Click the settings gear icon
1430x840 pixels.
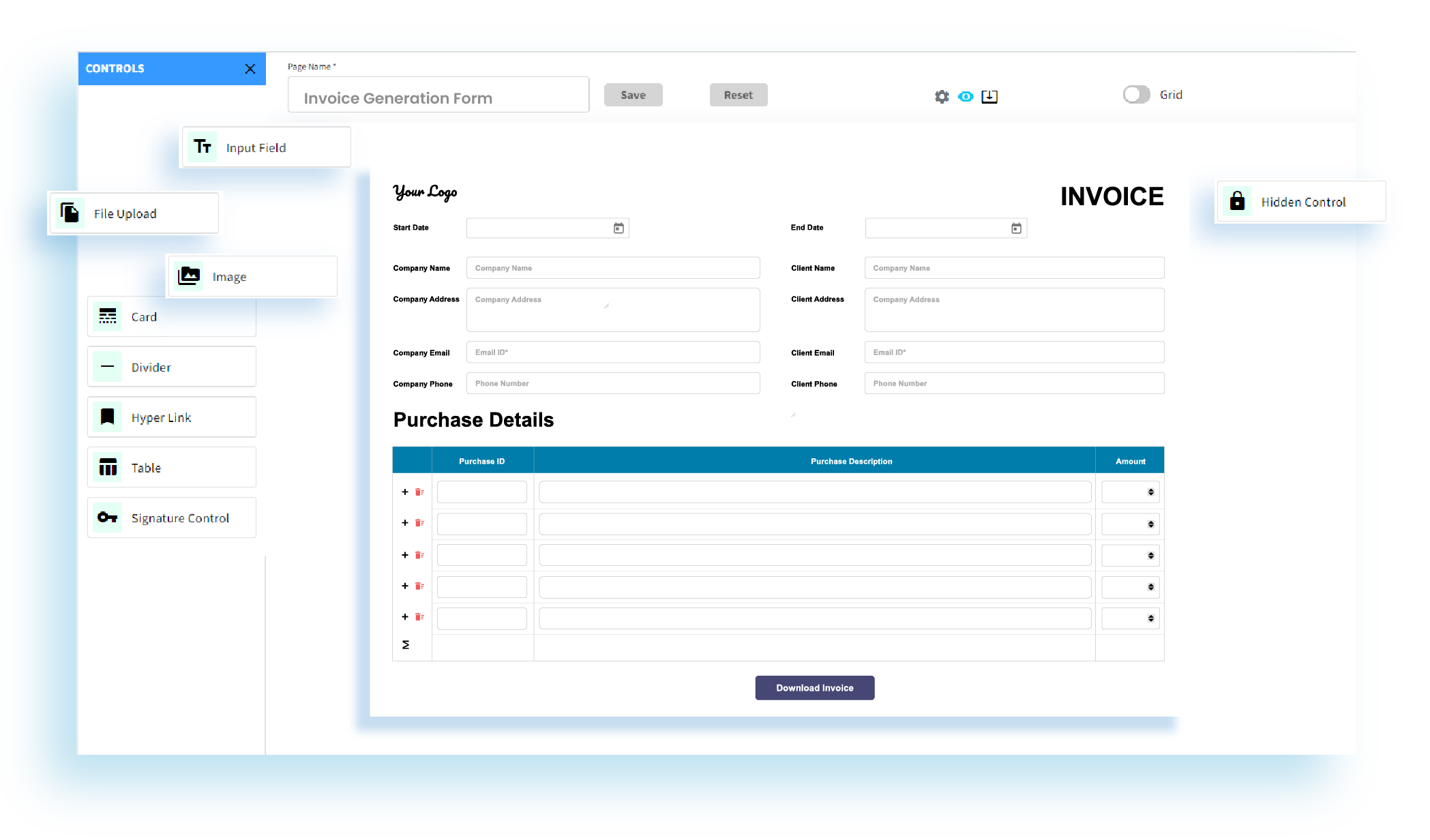[x=942, y=97]
